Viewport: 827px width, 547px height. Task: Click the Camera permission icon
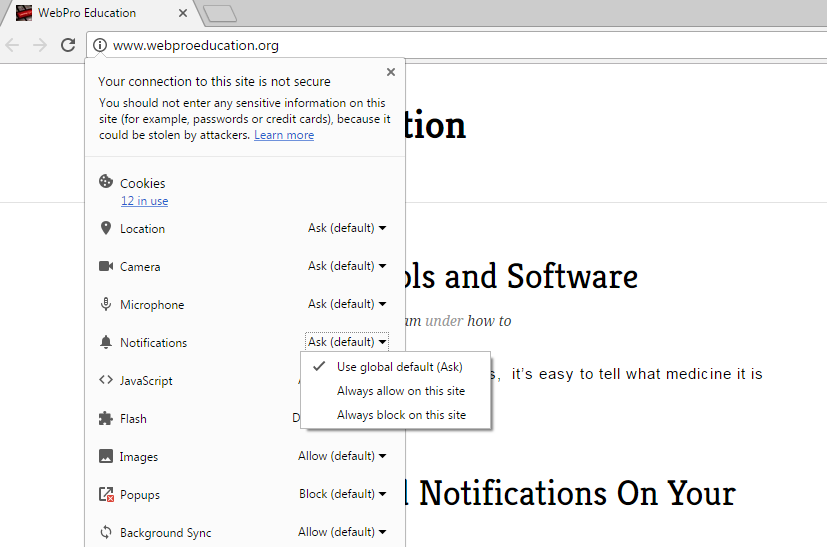click(106, 266)
